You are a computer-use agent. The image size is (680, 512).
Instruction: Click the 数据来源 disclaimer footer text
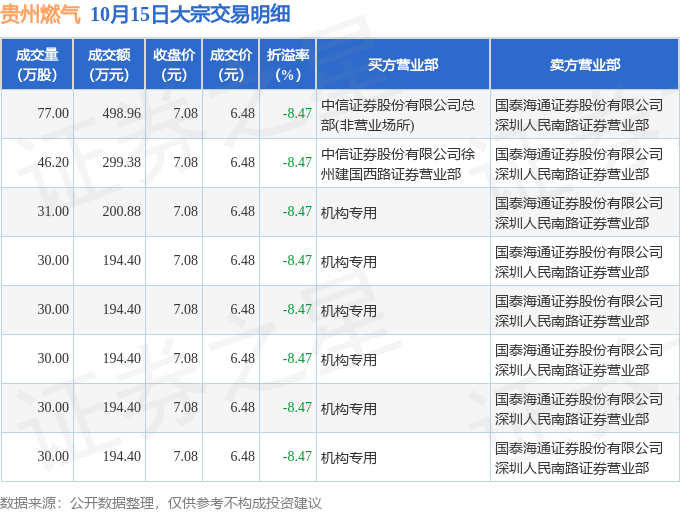coord(160,503)
